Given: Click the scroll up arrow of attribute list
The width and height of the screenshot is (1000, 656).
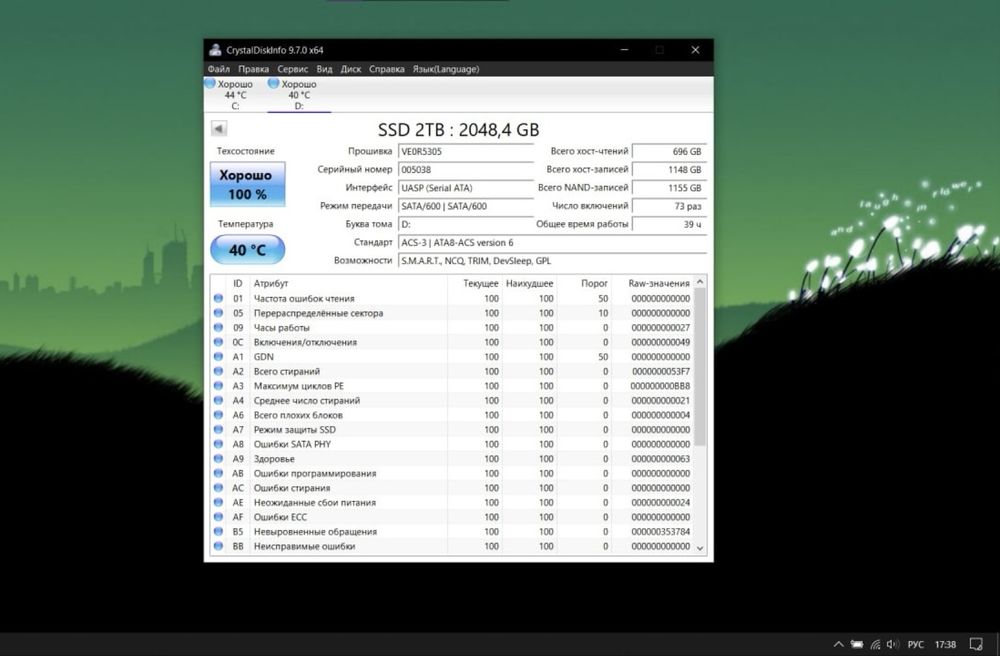Looking at the screenshot, I should pyautogui.click(x=700, y=282).
